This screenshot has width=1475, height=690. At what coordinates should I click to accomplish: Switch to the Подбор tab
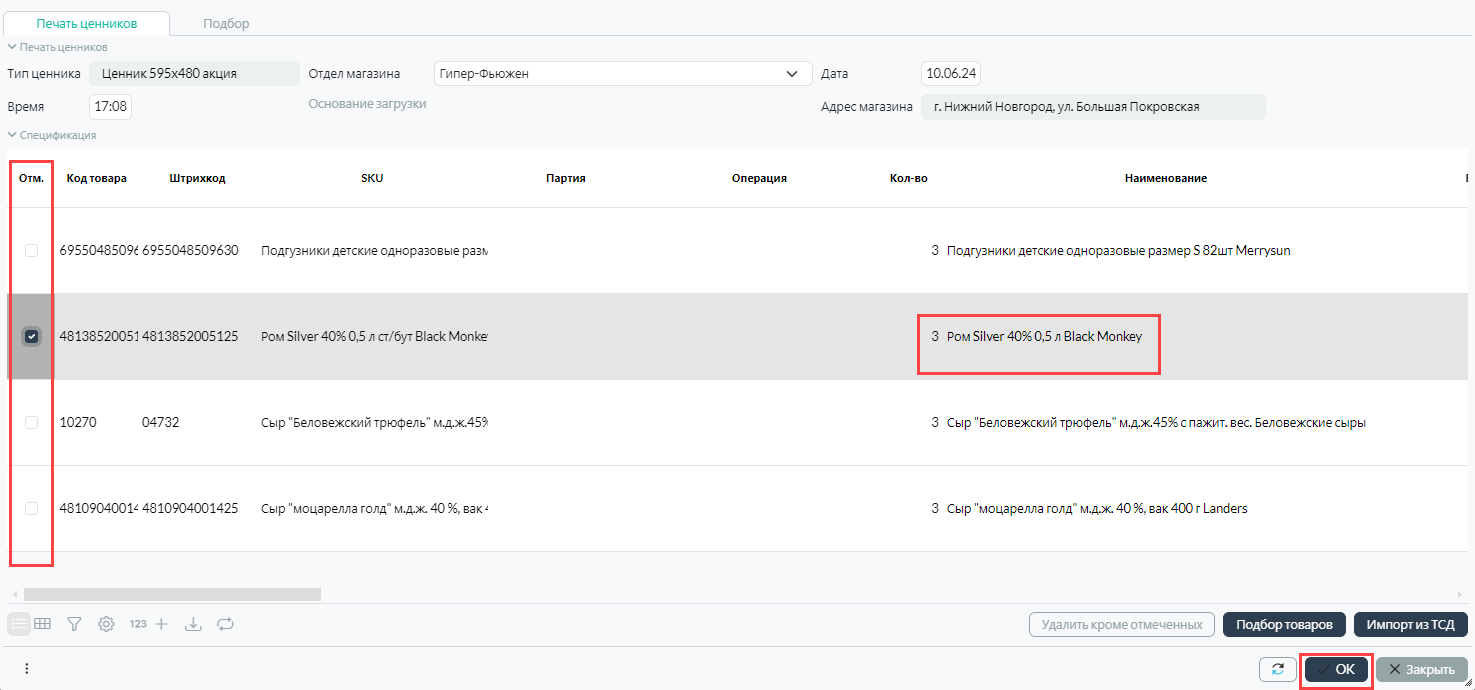coord(226,23)
